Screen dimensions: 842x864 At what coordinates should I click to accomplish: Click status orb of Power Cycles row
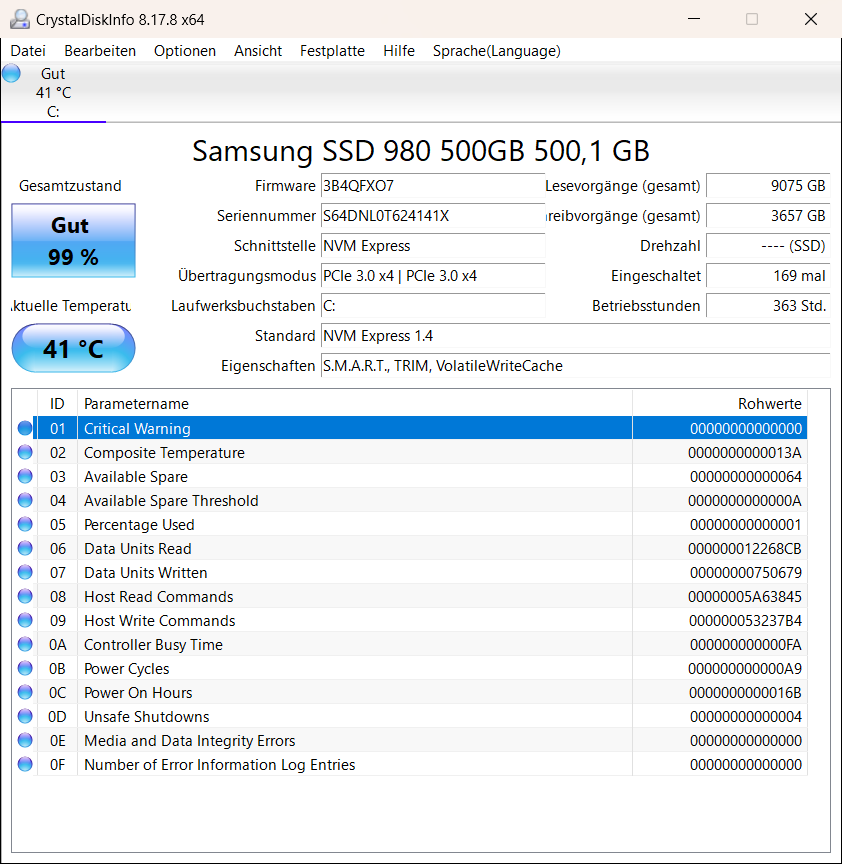25,668
